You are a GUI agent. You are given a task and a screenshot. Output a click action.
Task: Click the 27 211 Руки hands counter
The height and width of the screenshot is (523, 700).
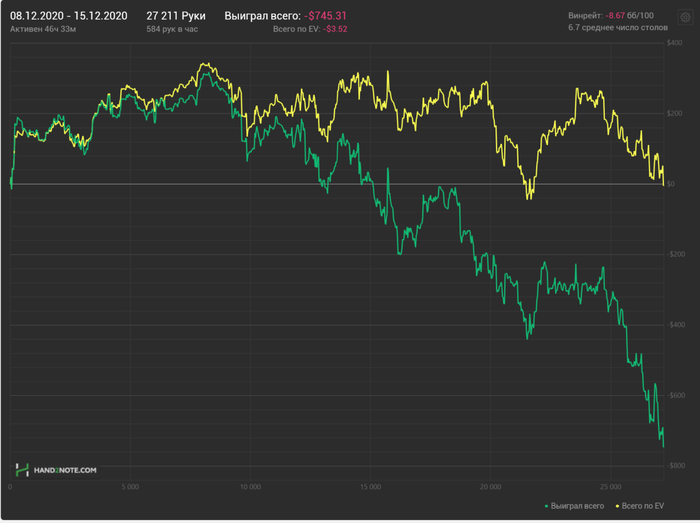tap(176, 16)
